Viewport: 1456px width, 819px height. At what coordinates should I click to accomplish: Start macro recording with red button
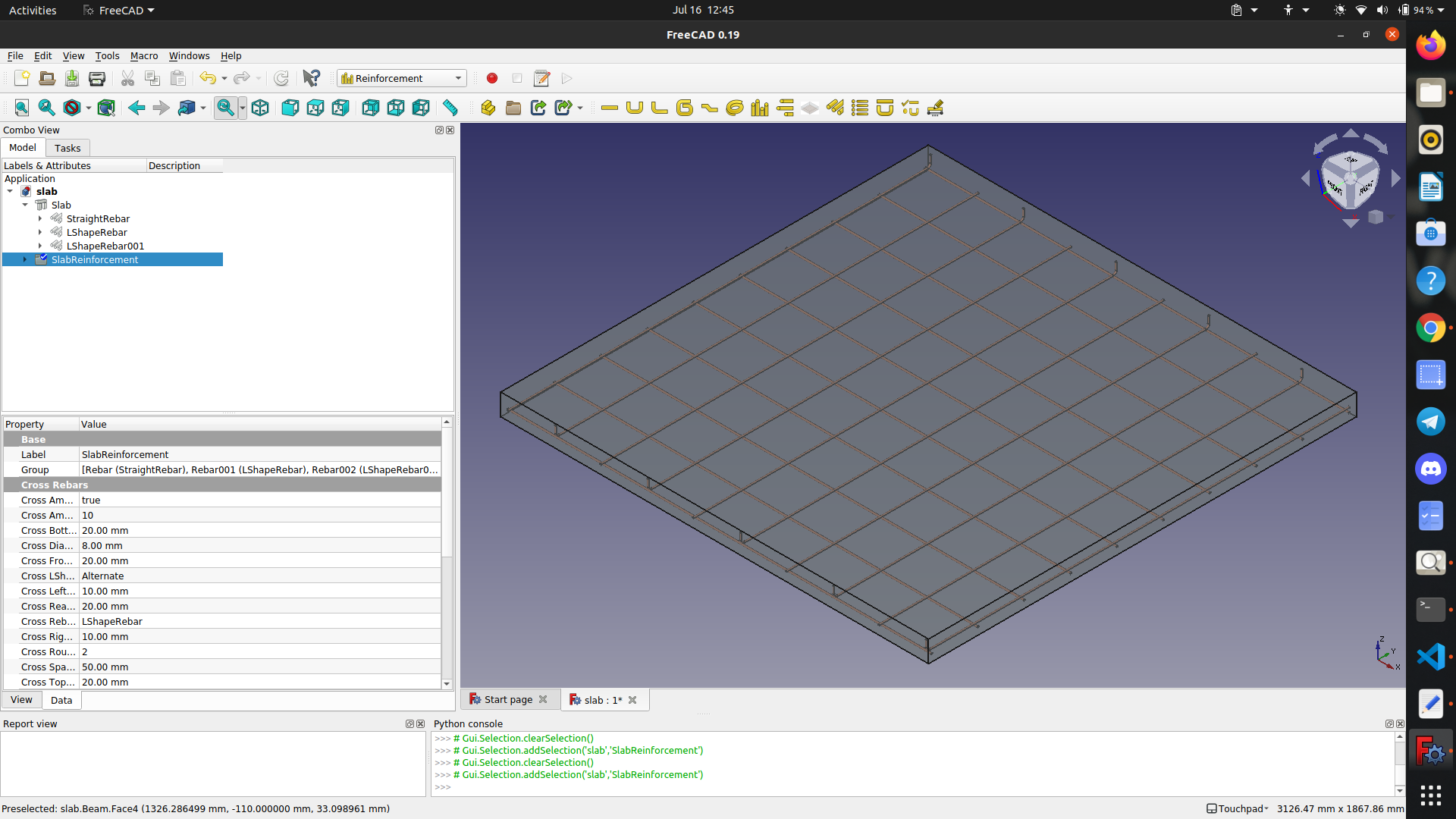[x=492, y=78]
